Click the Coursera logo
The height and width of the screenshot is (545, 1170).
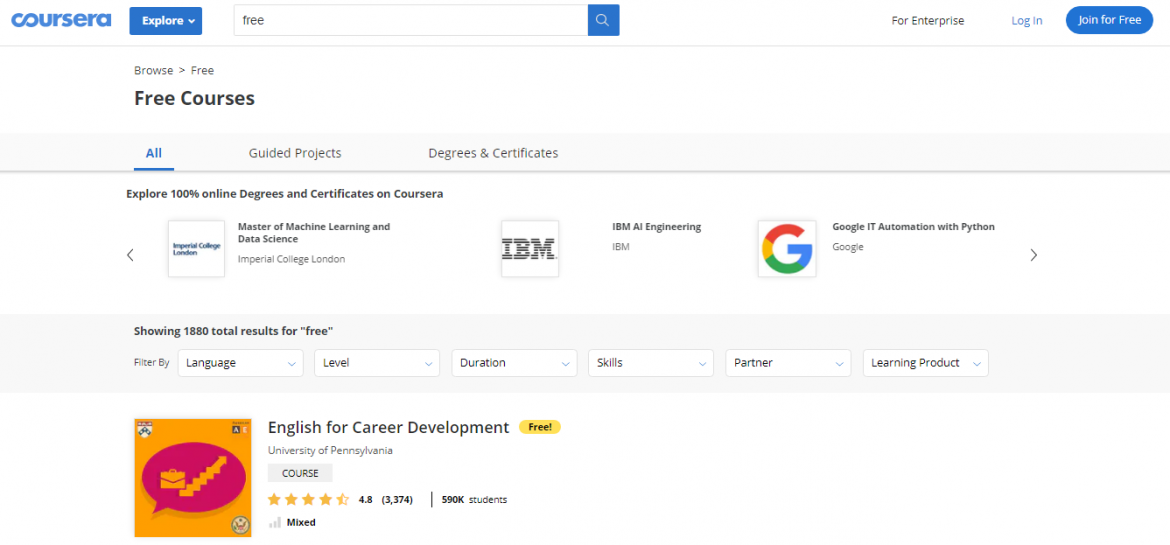pos(61,20)
